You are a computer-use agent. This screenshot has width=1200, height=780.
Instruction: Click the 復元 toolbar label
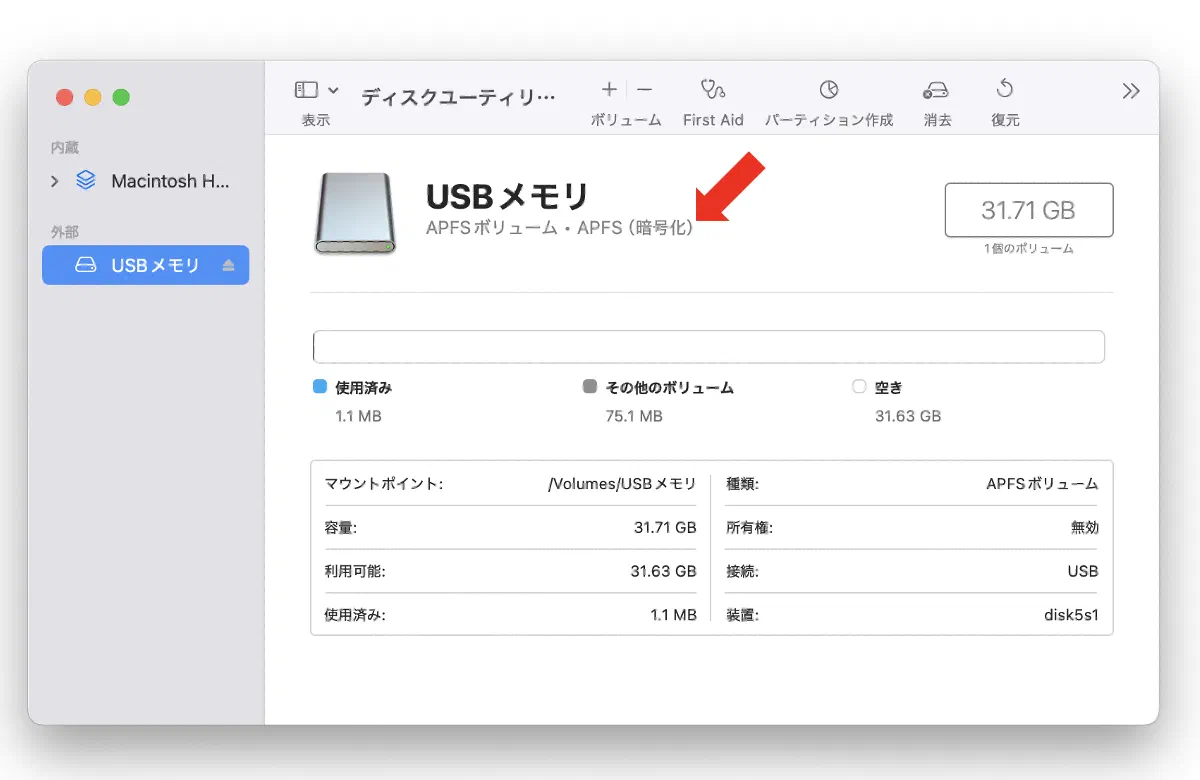(x=1005, y=120)
